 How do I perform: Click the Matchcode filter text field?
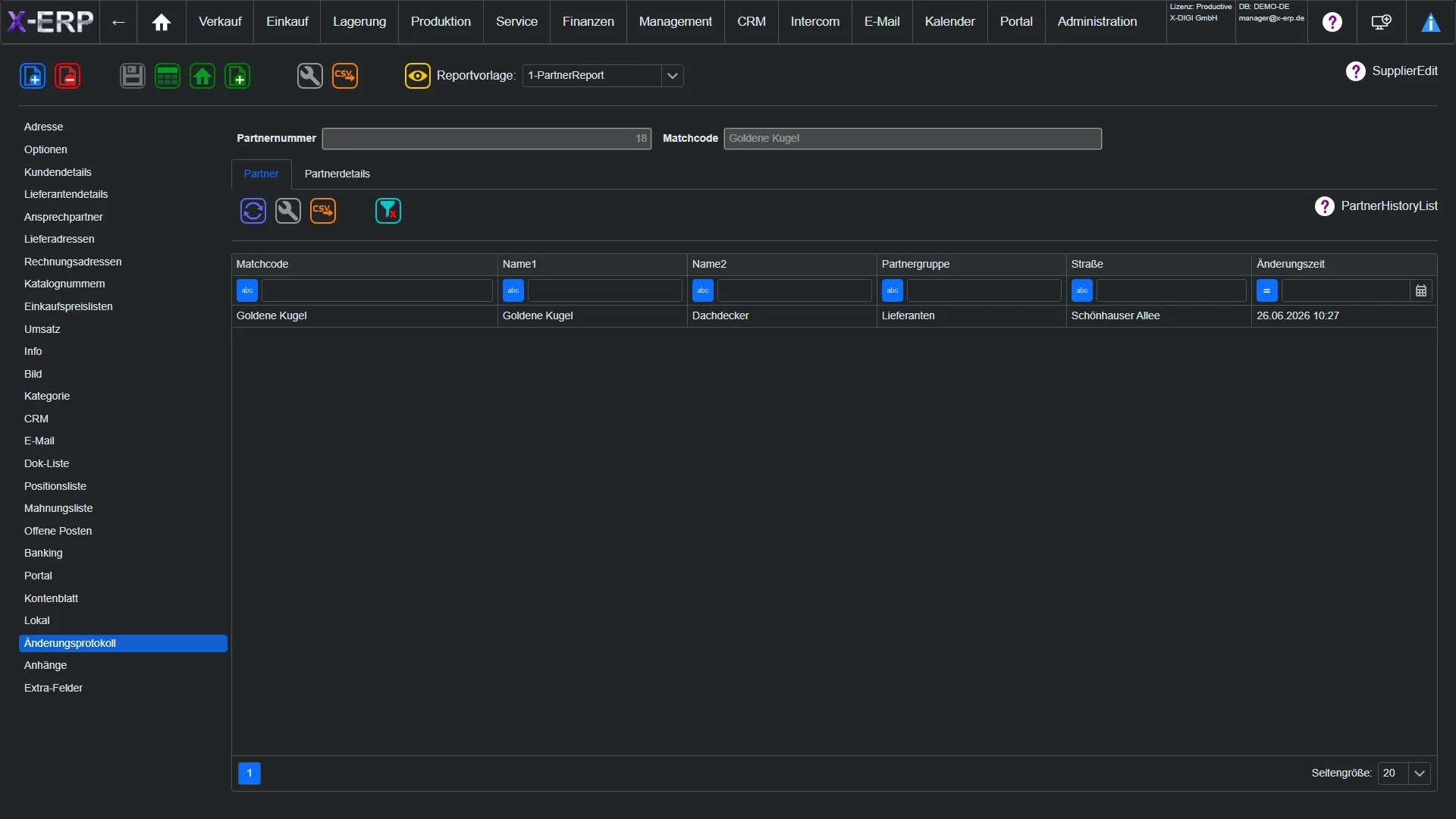[377, 290]
